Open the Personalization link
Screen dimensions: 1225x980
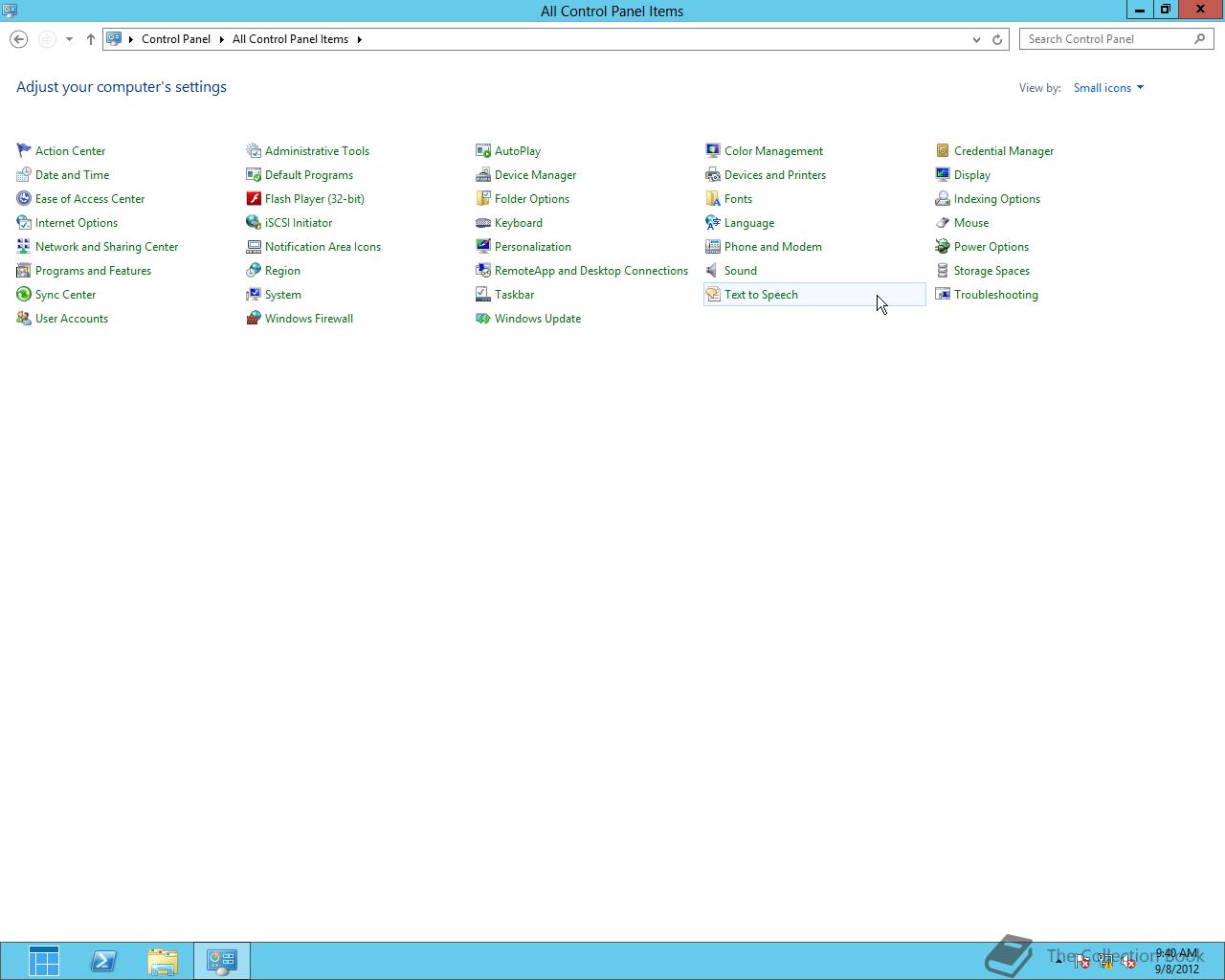(x=533, y=247)
